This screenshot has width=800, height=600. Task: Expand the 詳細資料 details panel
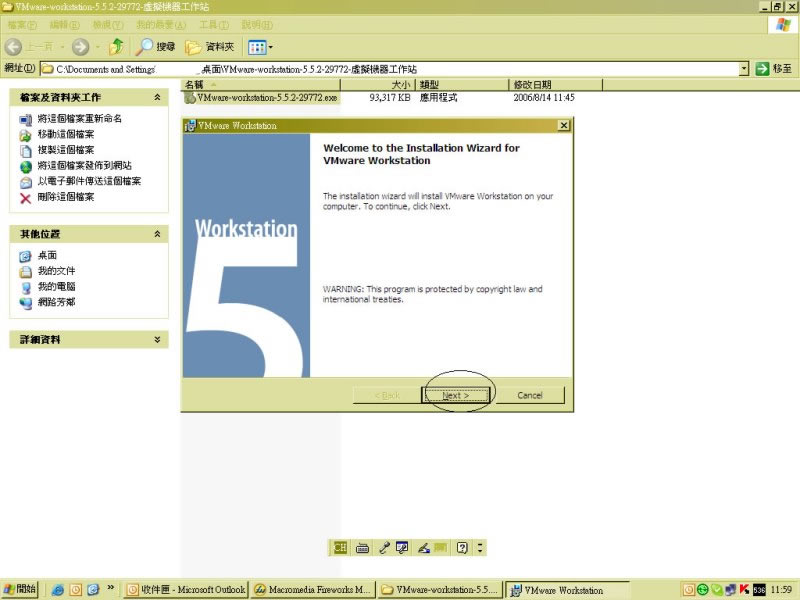pyautogui.click(x=157, y=340)
